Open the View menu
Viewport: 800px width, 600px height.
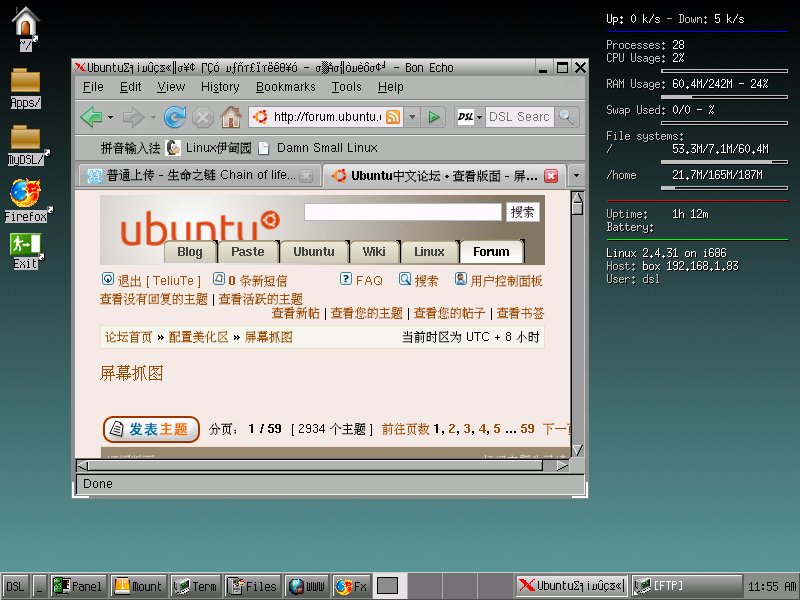point(170,87)
